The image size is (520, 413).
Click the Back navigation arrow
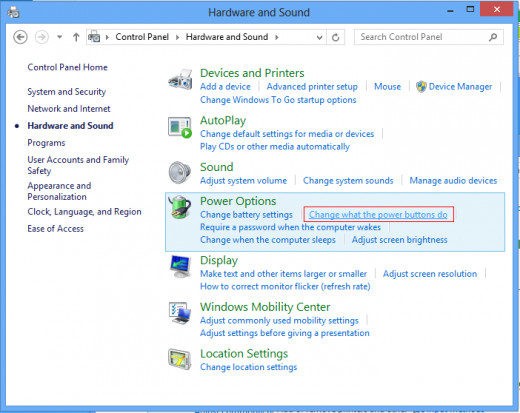tap(20, 37)
